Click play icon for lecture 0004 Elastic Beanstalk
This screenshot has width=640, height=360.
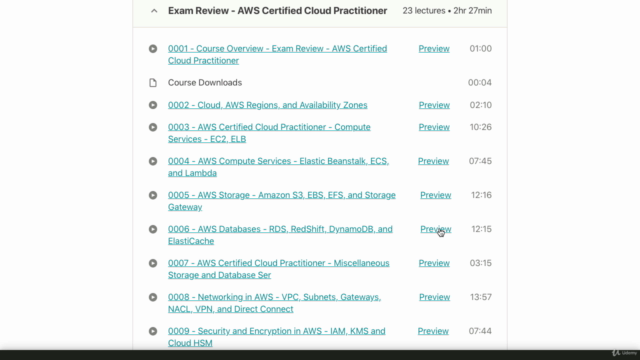(153, 161)
